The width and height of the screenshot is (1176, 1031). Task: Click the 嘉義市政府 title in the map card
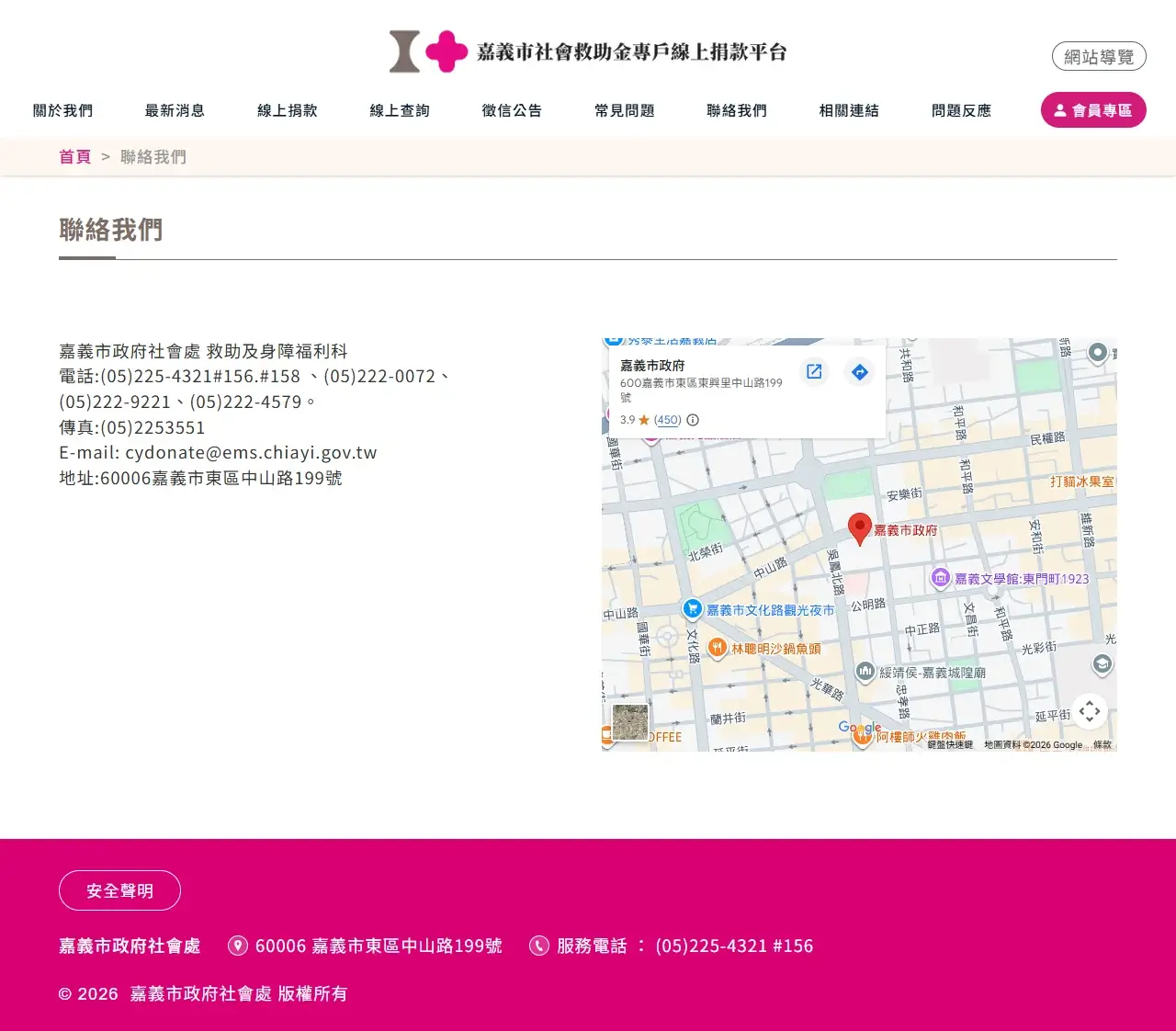coord(652,366)
